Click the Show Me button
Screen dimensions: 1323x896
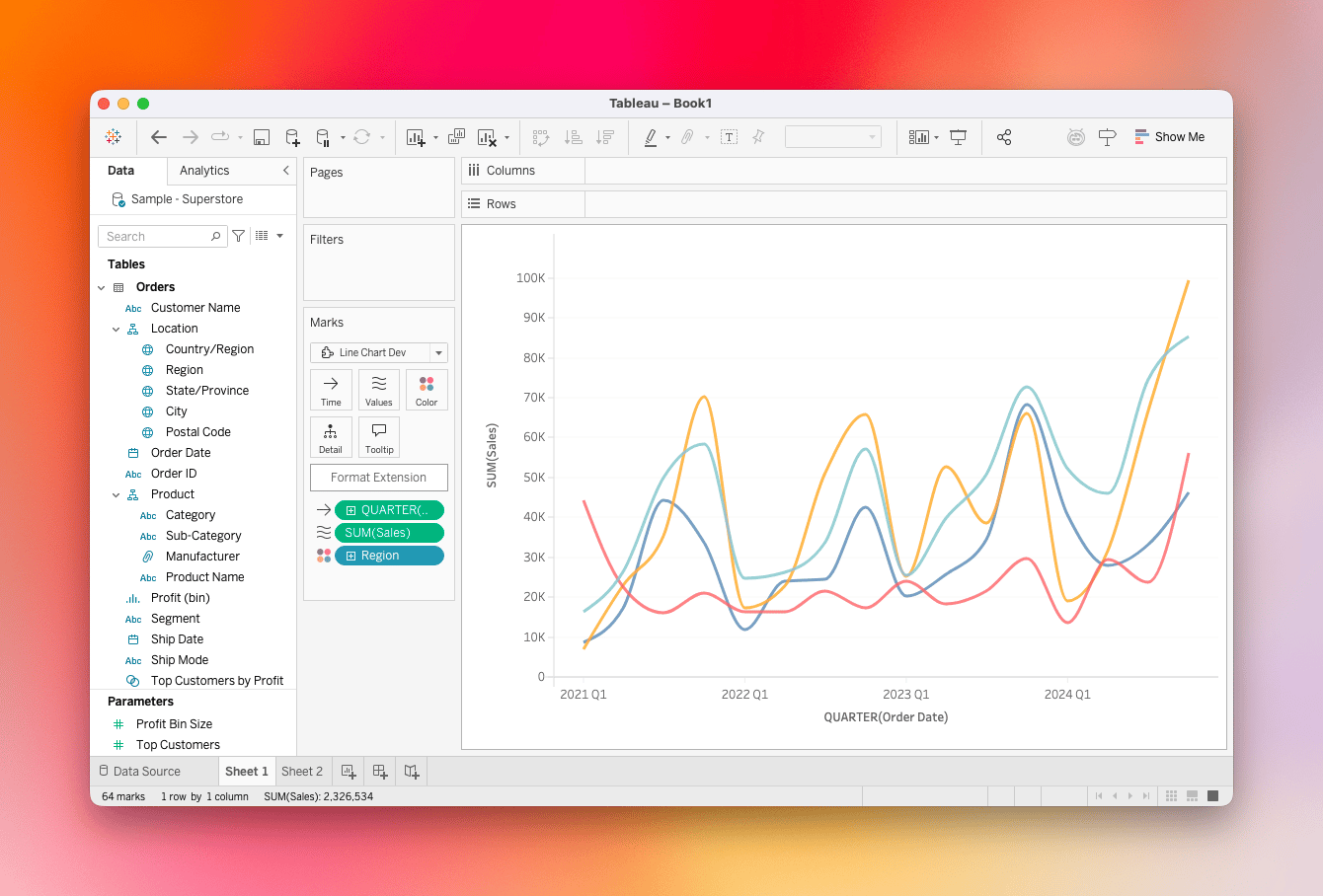point(1169,137)
